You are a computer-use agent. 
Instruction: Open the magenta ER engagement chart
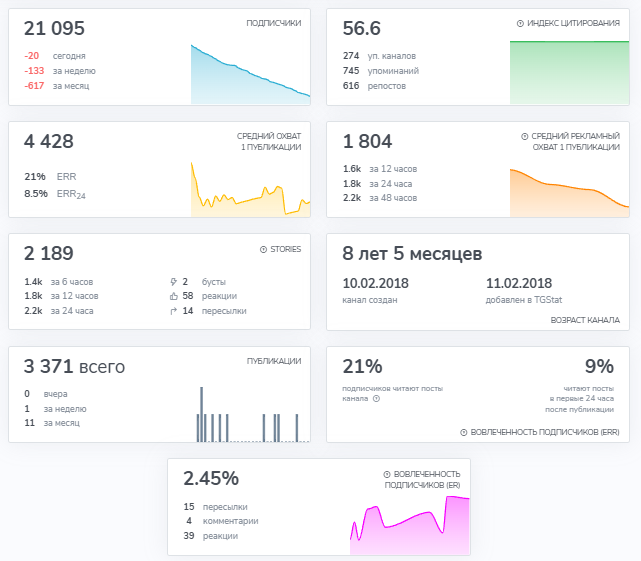click(x=410, y=525)
